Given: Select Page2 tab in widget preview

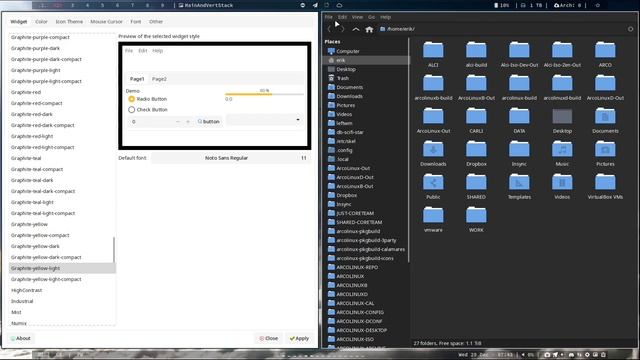Looking at the screenshot, I should (159, 79).
